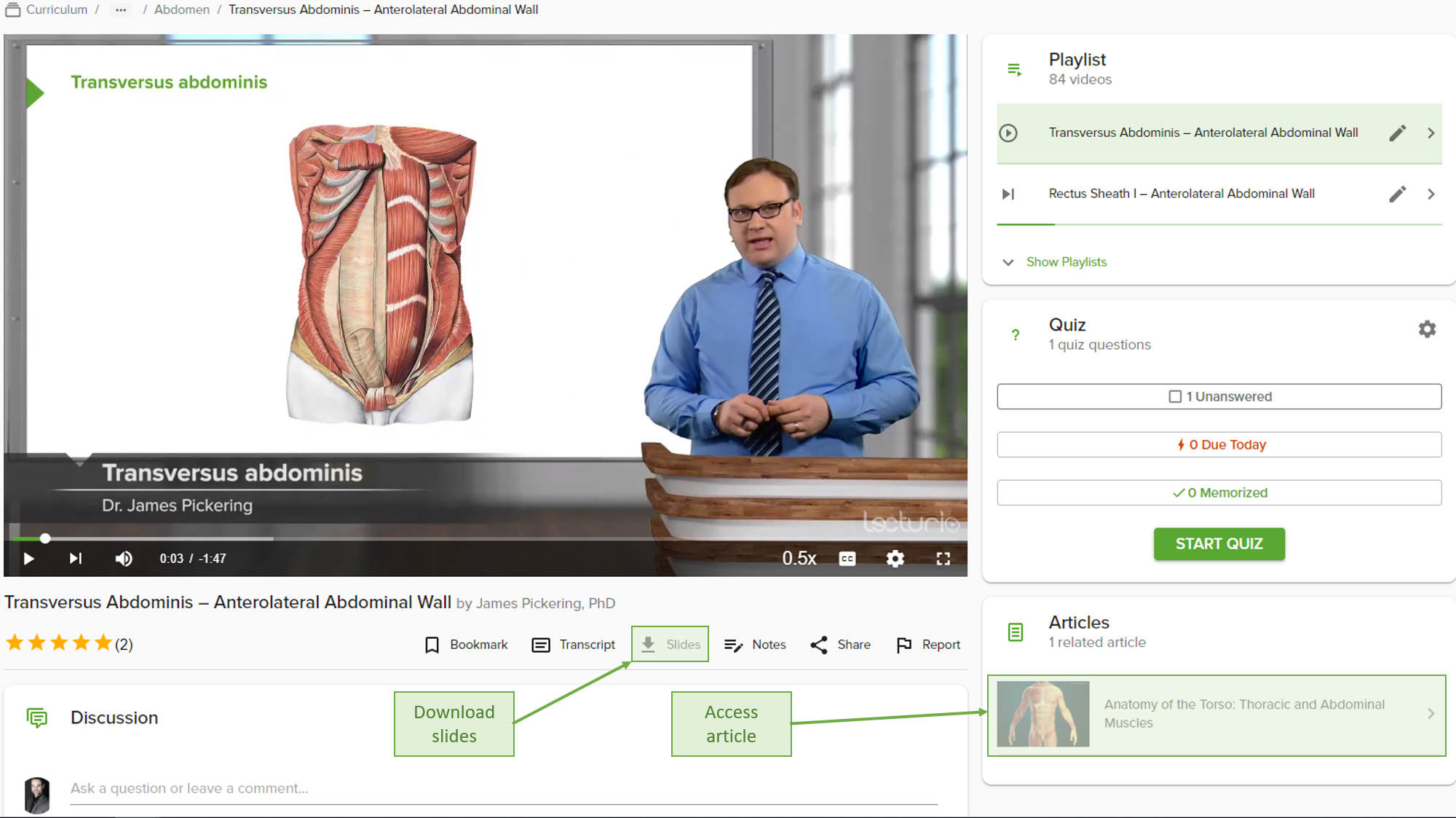The height and width of the screenshot is (818, 1456).
Task: Click the Quiz question mark icon
Action: click(x=1015, y=334)
